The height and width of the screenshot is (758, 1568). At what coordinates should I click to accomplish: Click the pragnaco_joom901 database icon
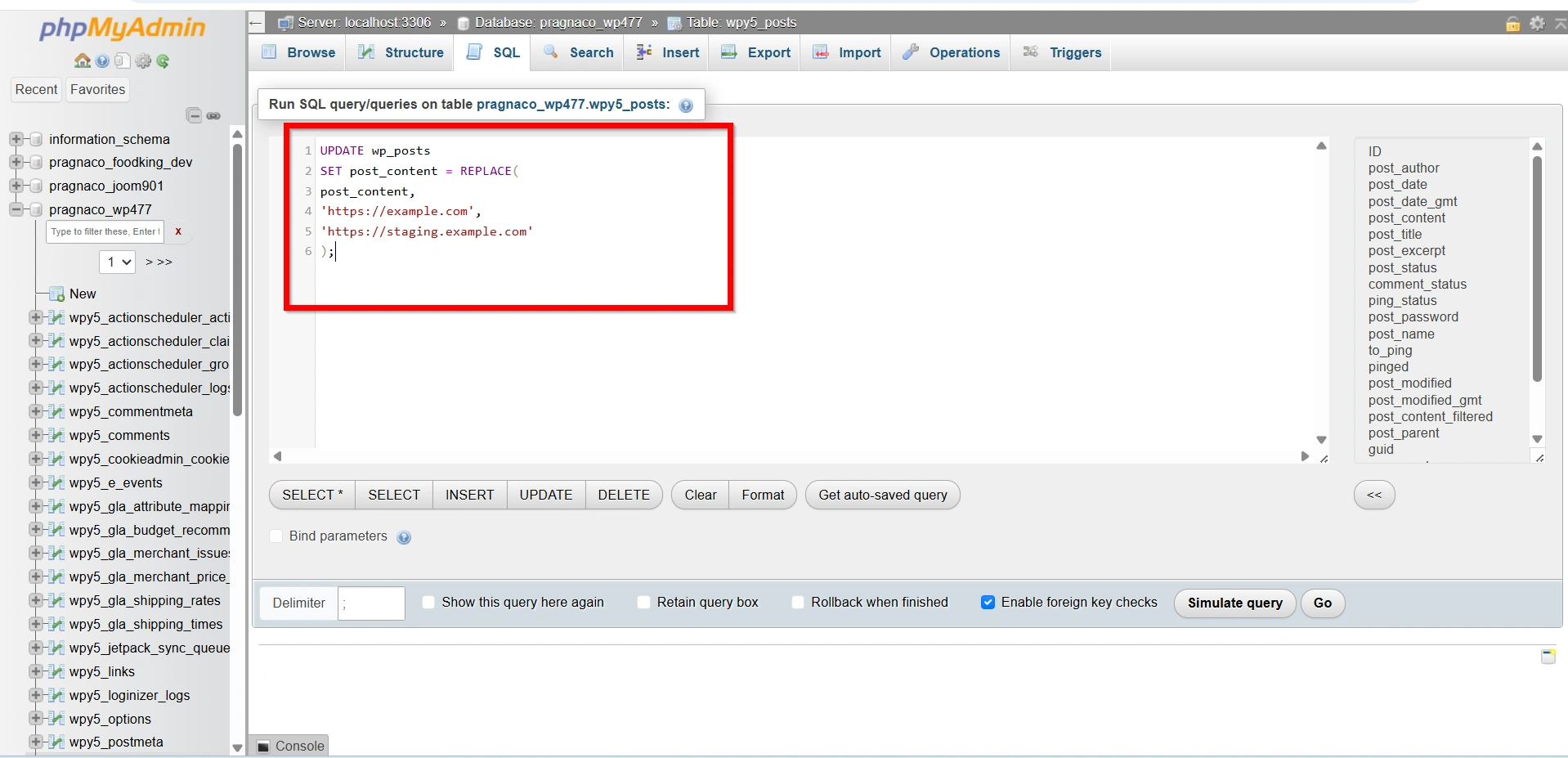pos(36,186)
